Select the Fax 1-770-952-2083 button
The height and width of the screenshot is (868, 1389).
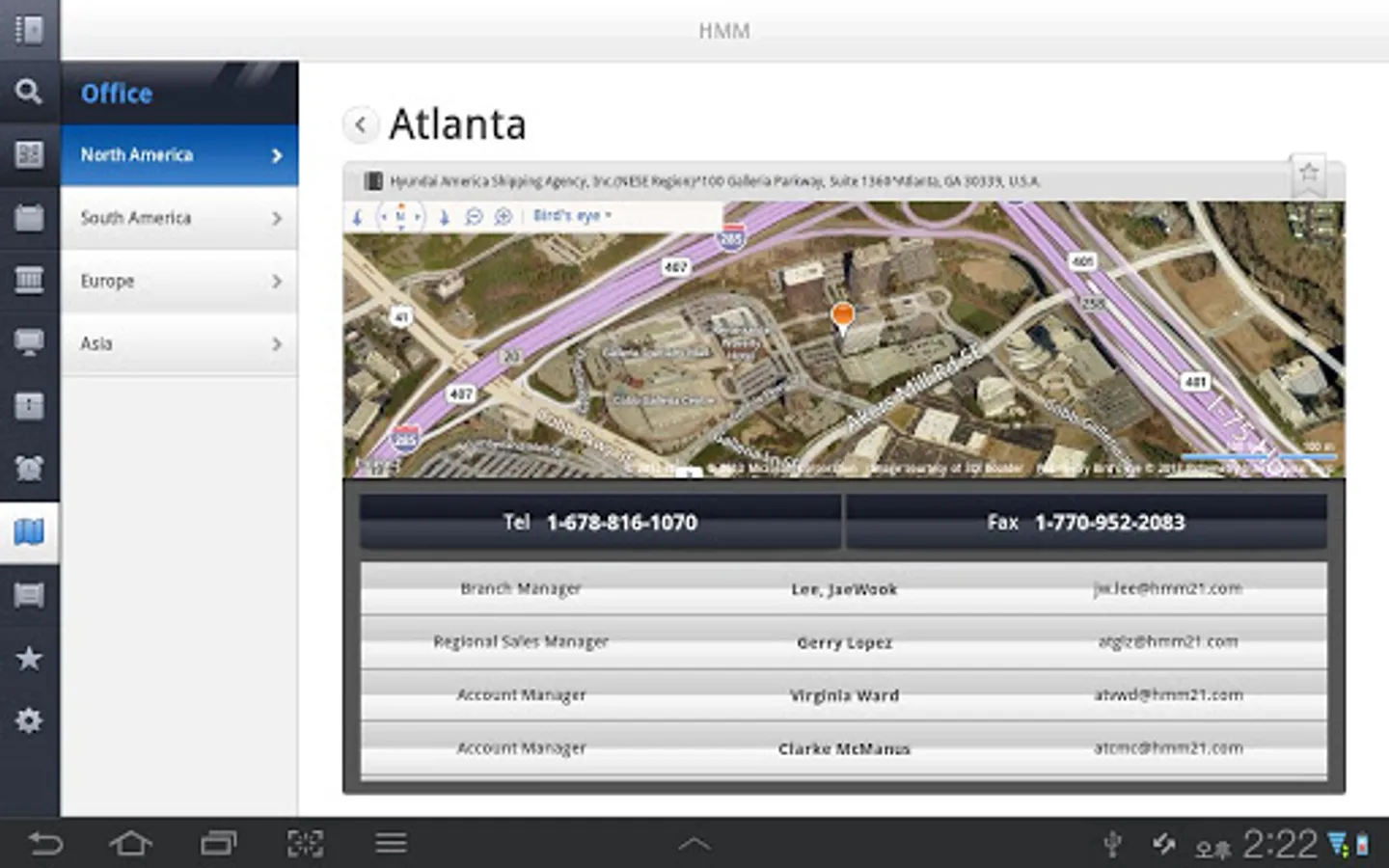1086,523
